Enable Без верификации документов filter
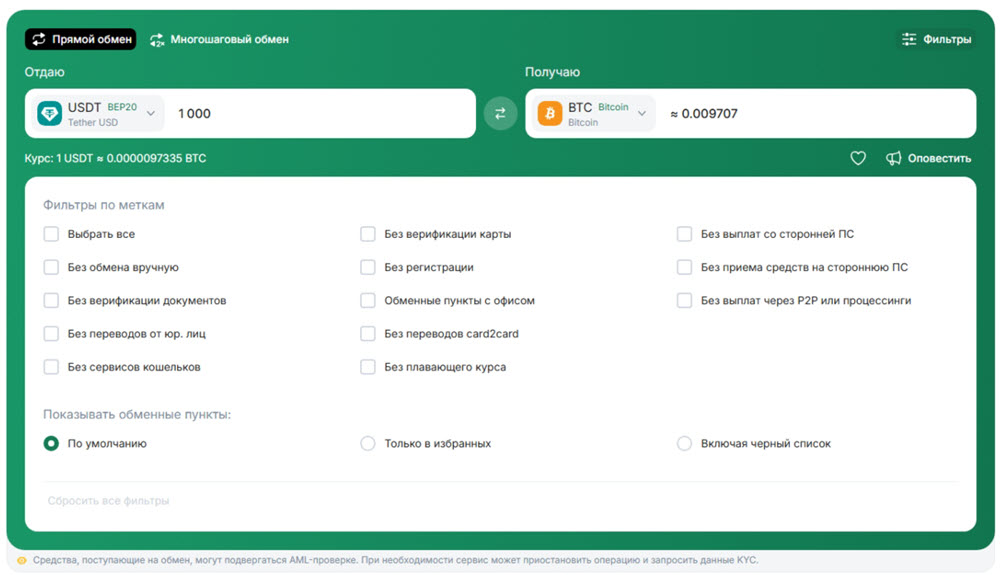This screenshot has height=575, width=1000. [x=51, y=300]
